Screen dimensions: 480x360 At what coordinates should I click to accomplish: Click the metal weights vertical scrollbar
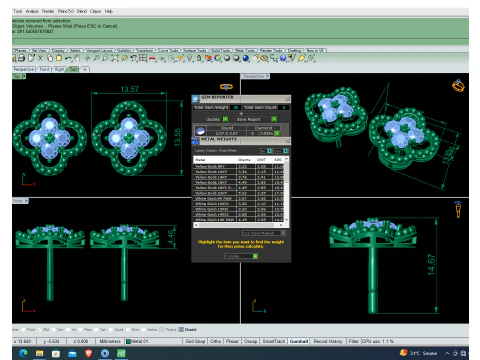point(286,189)
